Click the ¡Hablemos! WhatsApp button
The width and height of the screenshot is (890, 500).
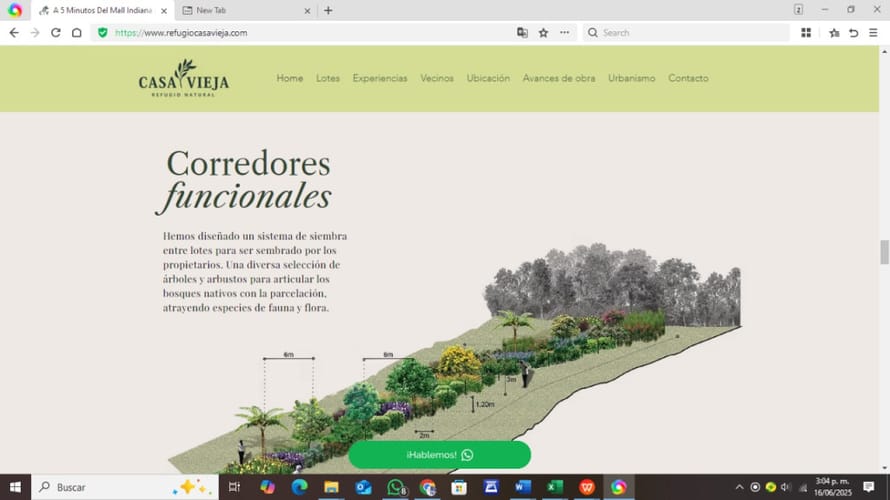440,455
